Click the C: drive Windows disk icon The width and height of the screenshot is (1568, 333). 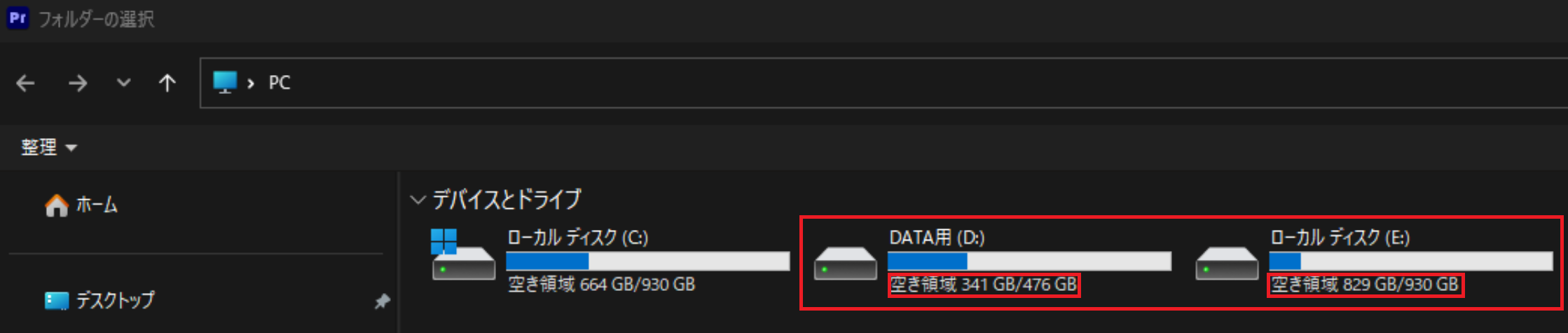pyautogui.click(x=463, y=257)
